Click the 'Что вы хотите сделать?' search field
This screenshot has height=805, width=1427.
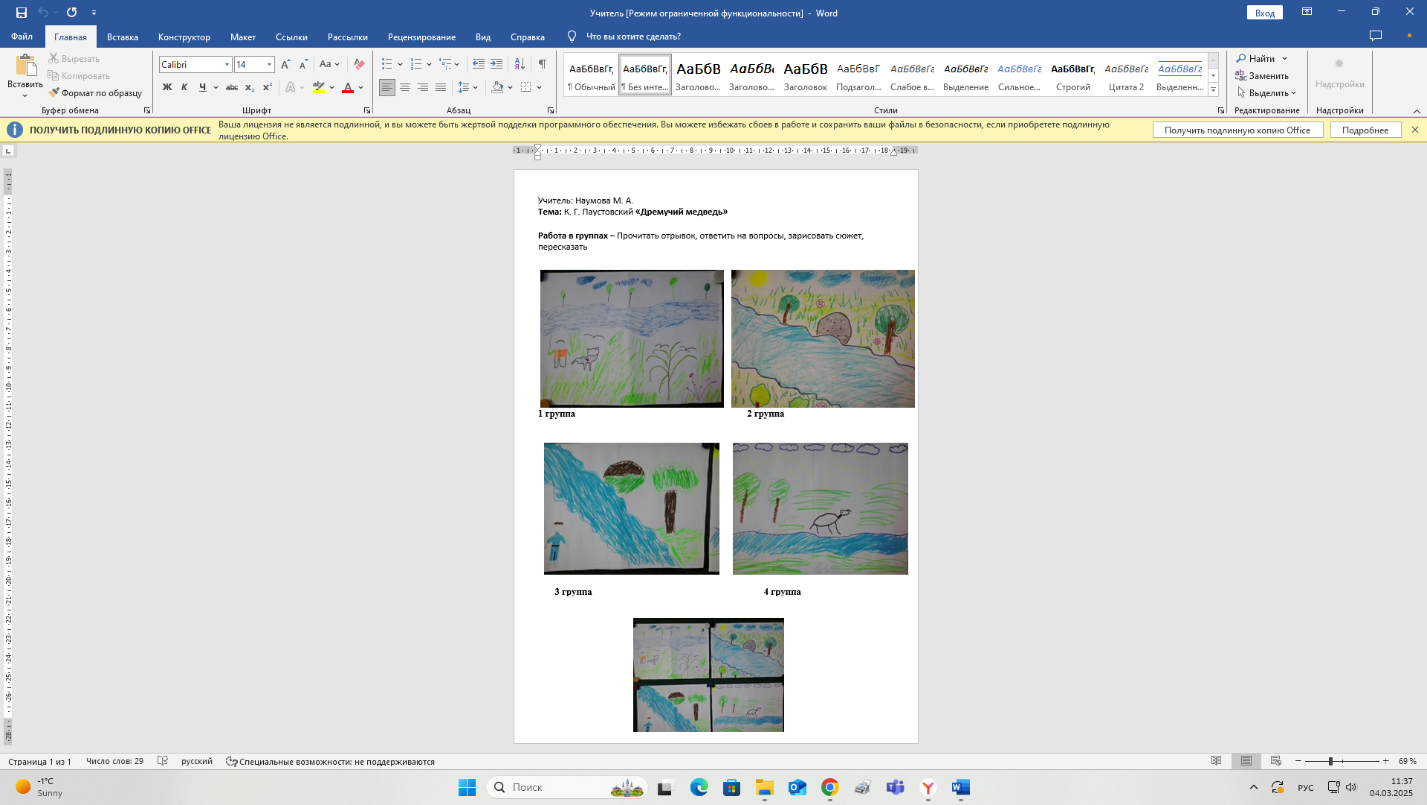[x=632, y=37]
